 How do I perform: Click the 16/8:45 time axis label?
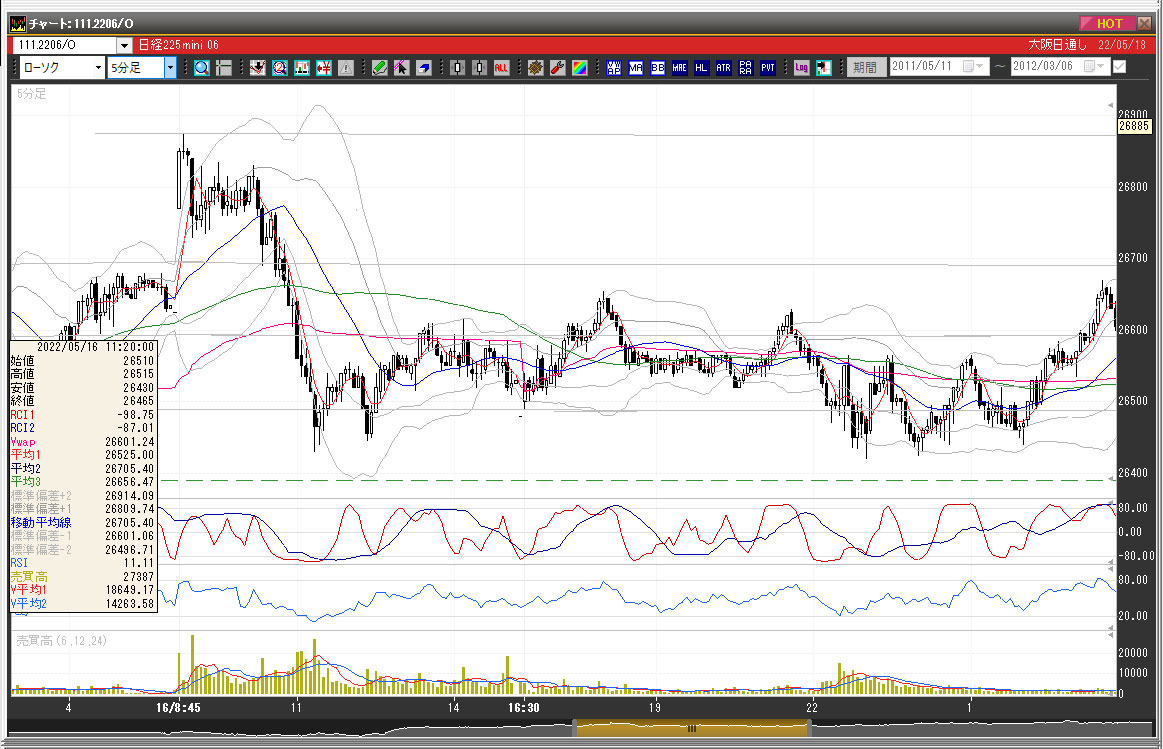178,707
